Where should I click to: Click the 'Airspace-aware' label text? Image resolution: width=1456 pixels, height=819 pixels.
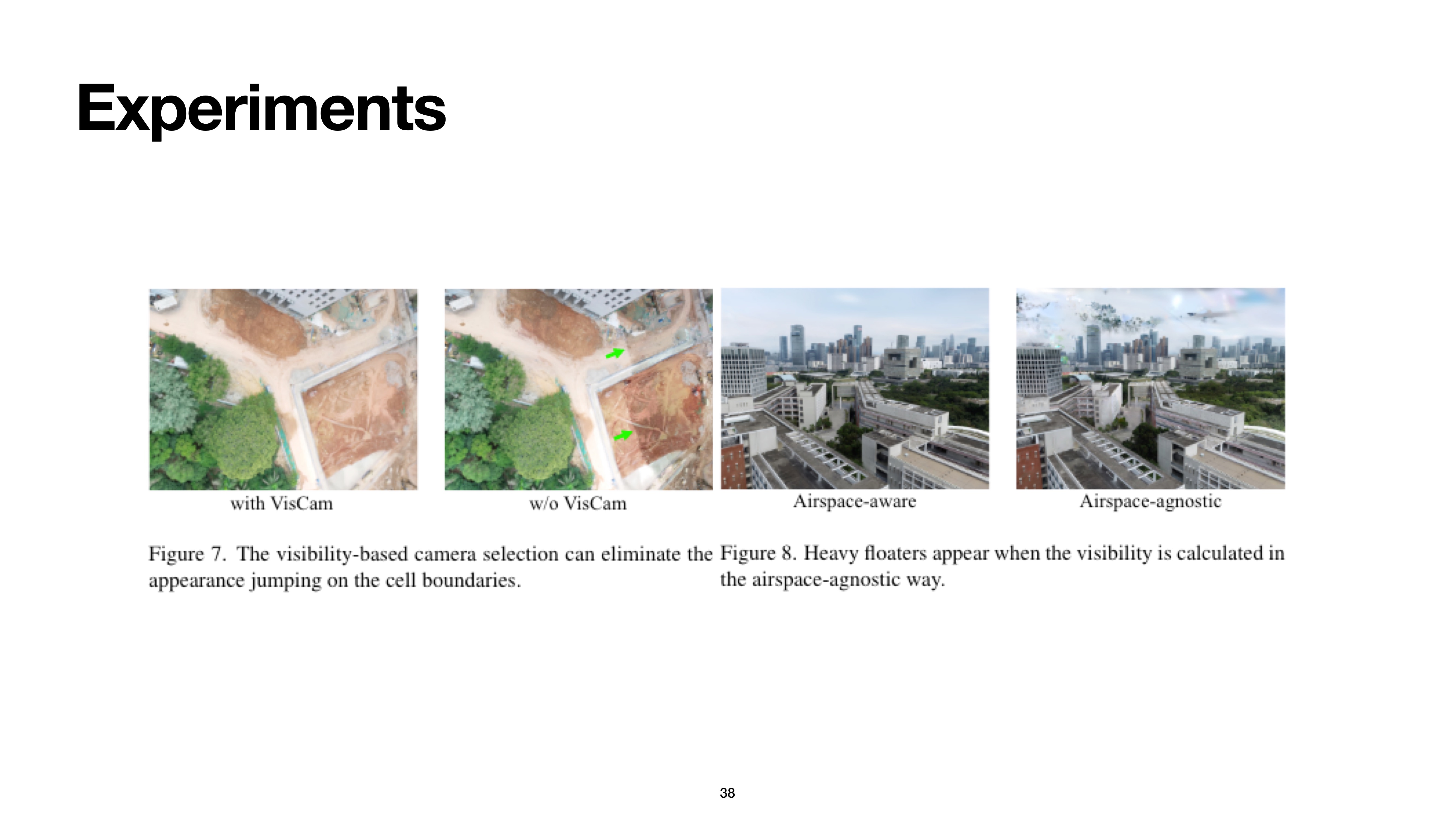pos(854,501)
